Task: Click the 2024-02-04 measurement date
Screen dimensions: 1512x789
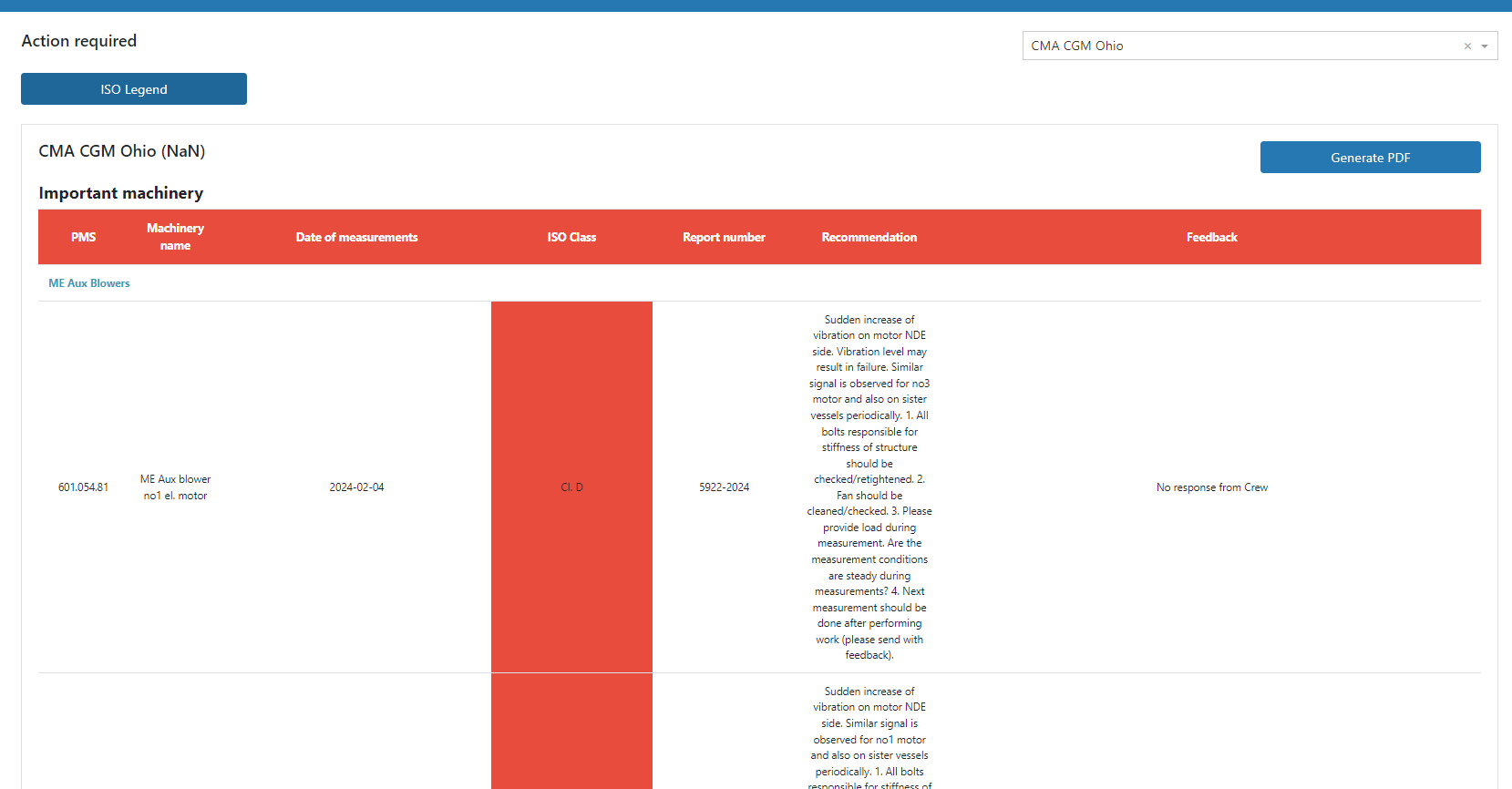Action: (x=356, y=487)
